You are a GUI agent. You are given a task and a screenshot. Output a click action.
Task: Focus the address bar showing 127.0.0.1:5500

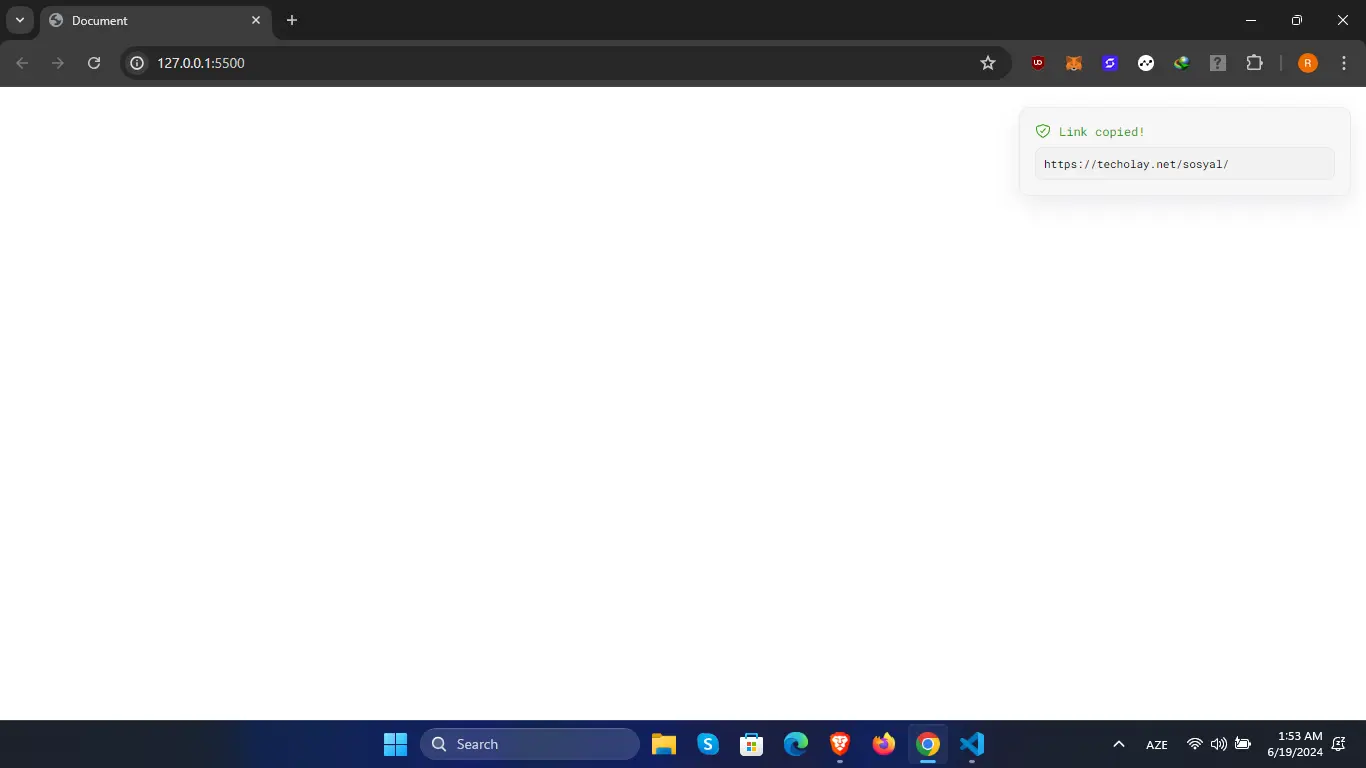(565, 63)
